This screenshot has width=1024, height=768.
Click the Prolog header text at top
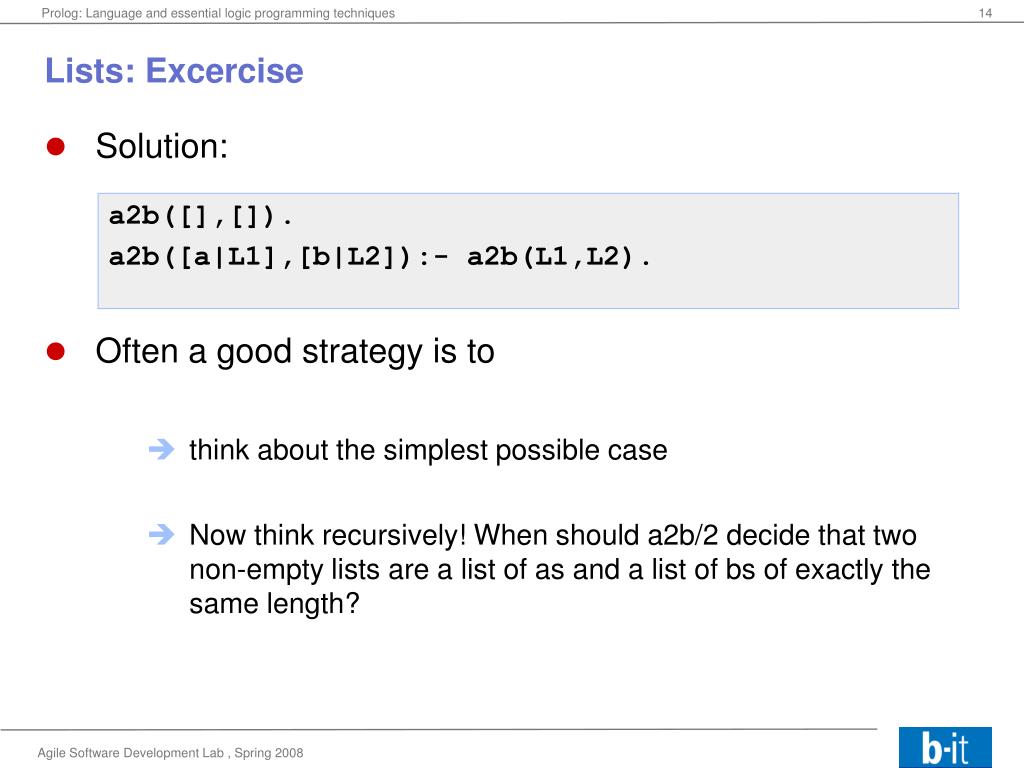[218, 13]
